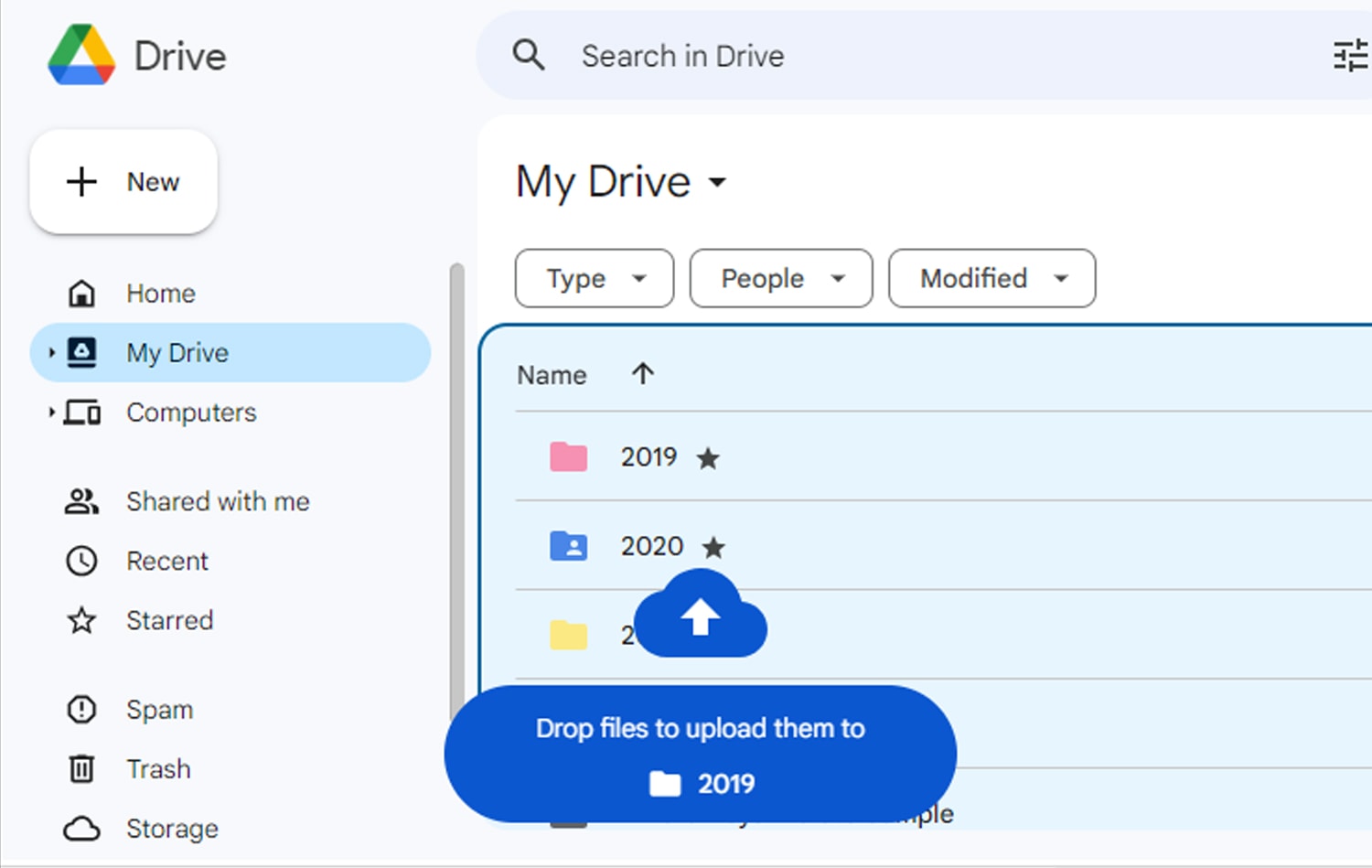1372x868 pixels.
Task: Expand the Computers tree item
Action: pos(52,413)
